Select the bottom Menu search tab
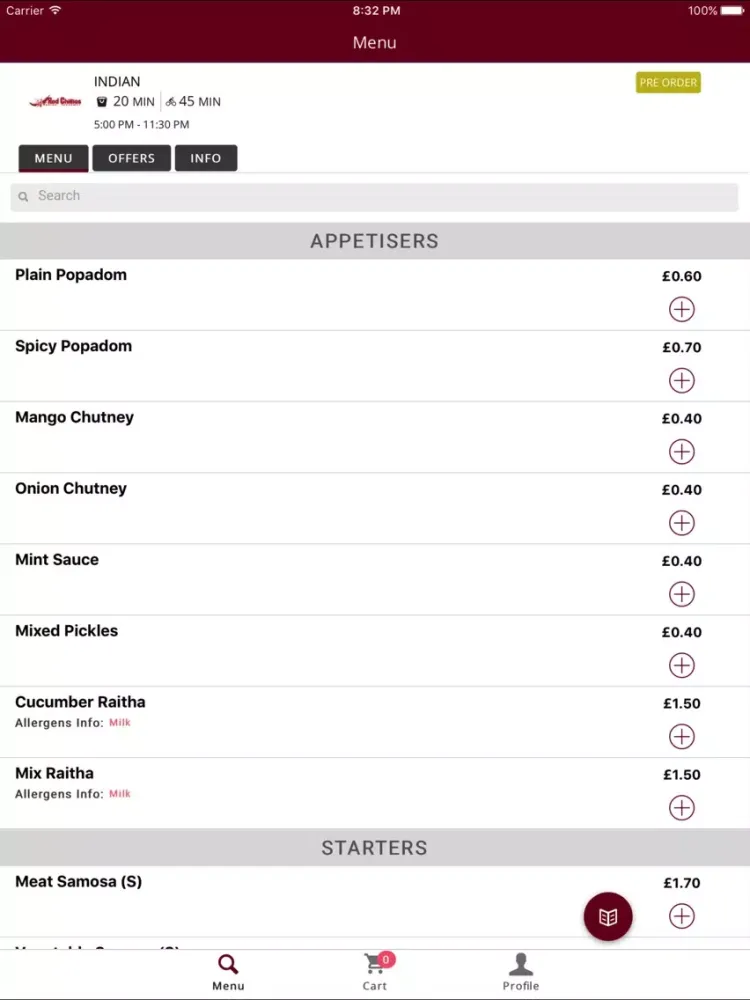 pyautogui.click(x=228, y=973)
